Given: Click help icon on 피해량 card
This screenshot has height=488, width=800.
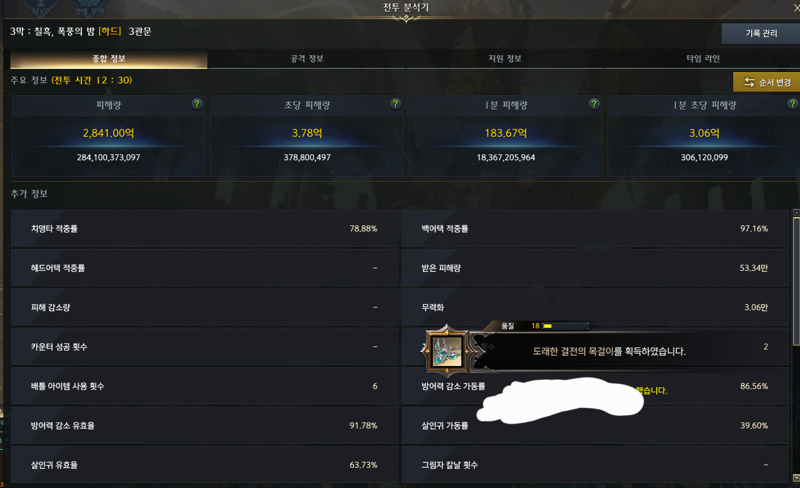Looking at the screenshot, I should coord(196,104).
